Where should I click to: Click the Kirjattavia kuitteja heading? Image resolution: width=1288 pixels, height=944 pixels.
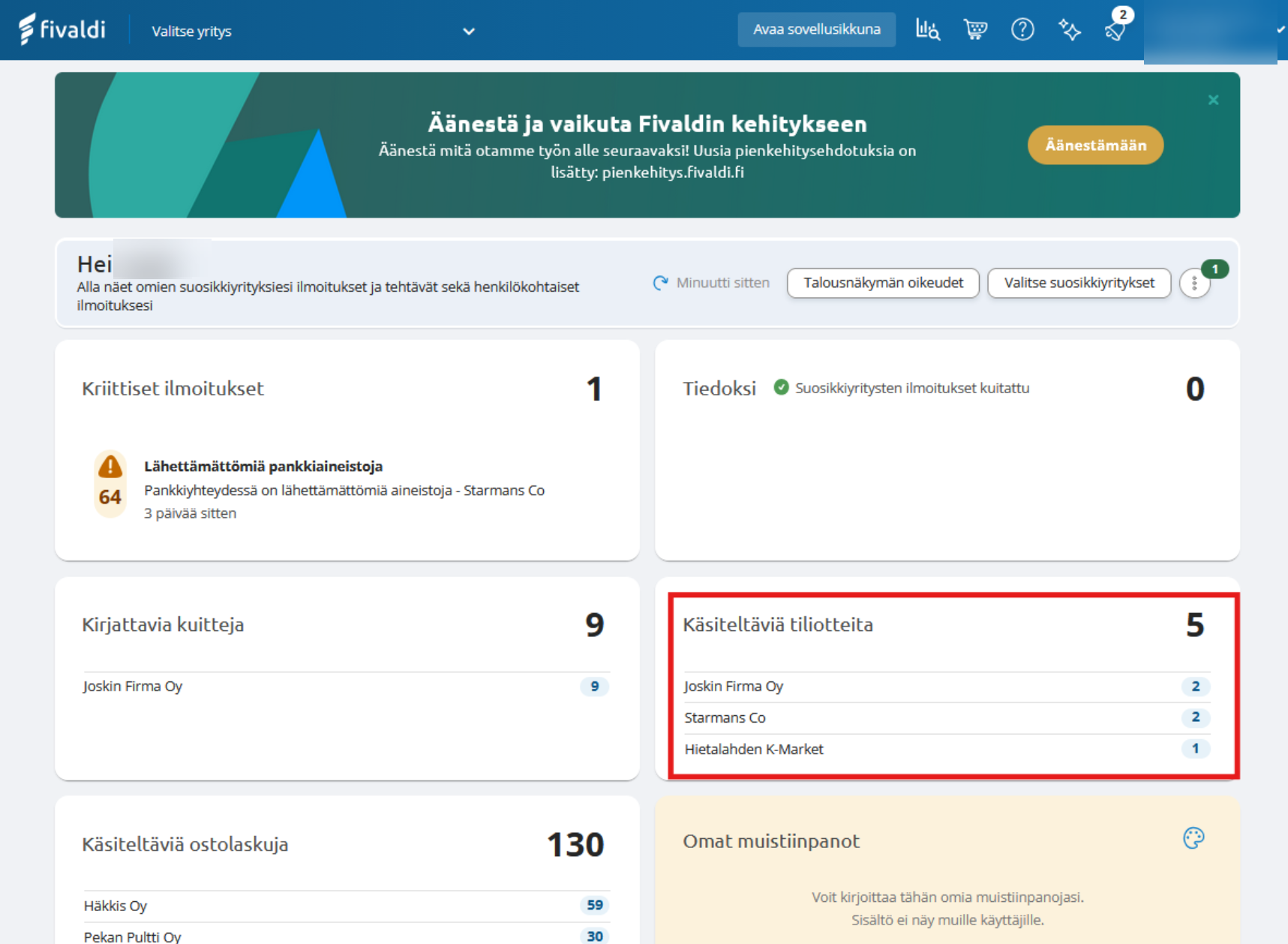click(163, 624)
